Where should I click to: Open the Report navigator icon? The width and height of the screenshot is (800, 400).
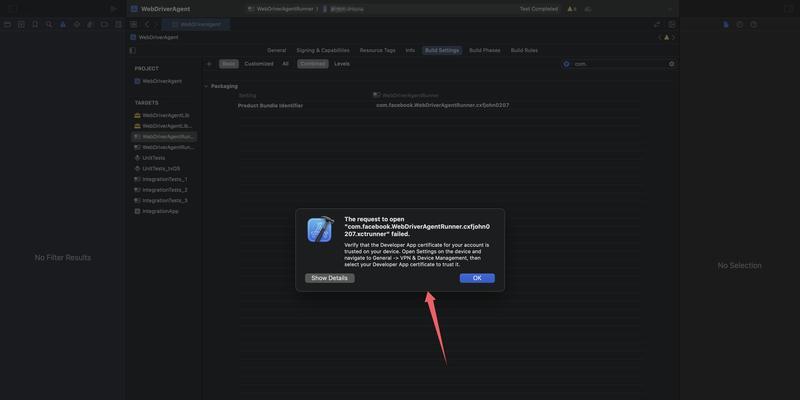click(x=118, y=24)
